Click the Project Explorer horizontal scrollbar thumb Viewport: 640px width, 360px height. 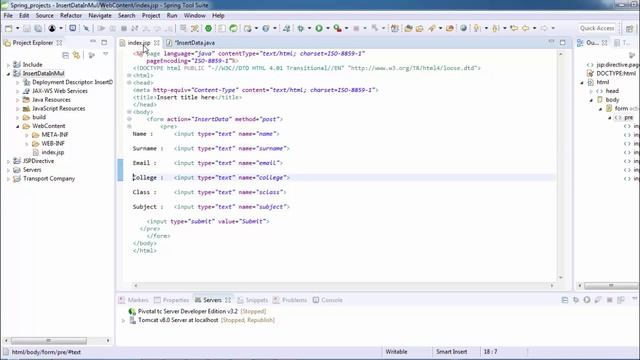tap(49, 340)
